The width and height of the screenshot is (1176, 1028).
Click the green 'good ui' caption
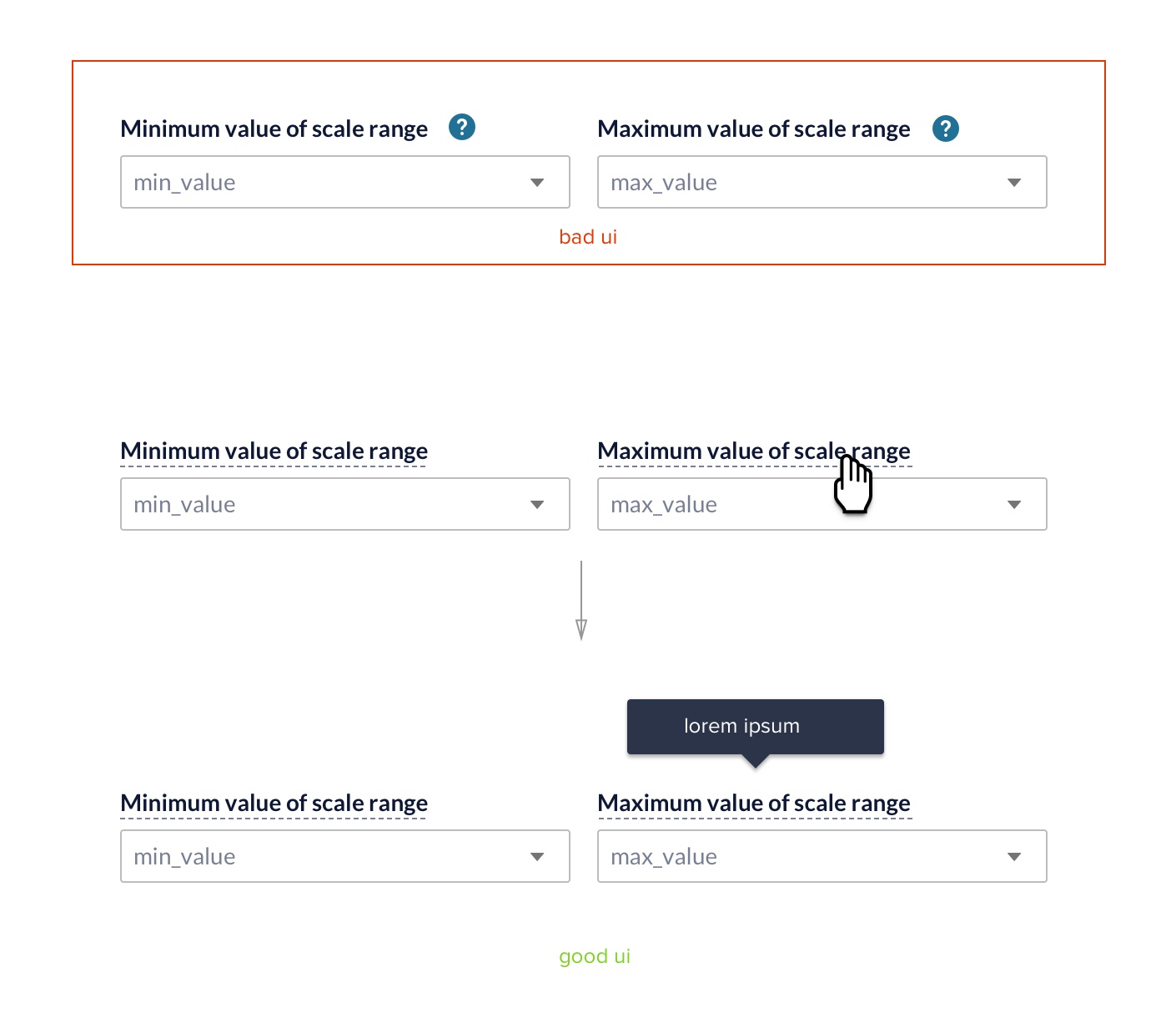[x=595, y=956]
